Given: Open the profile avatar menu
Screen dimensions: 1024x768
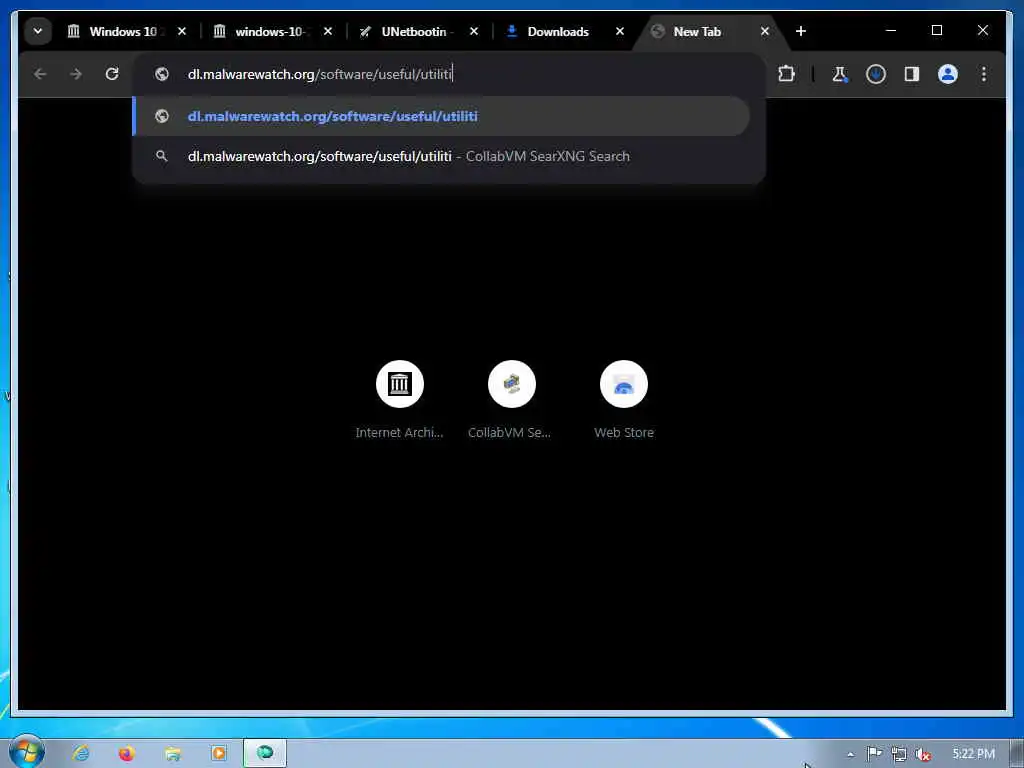Looking at the screenshot, I should pyautogui.click(x=948, y=74).
